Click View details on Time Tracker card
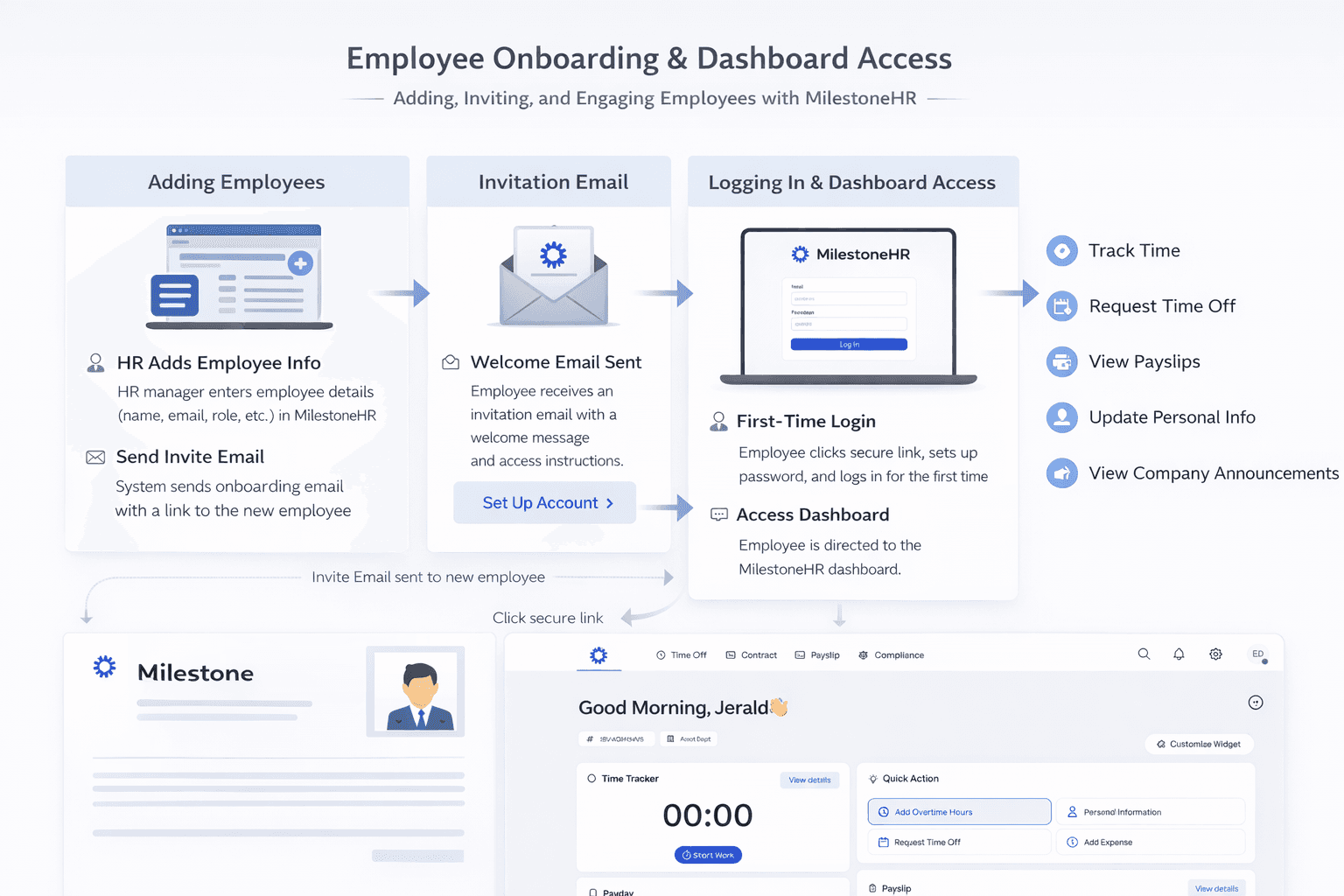Viewport: 1344px width, 896px height. click(809, 780)
